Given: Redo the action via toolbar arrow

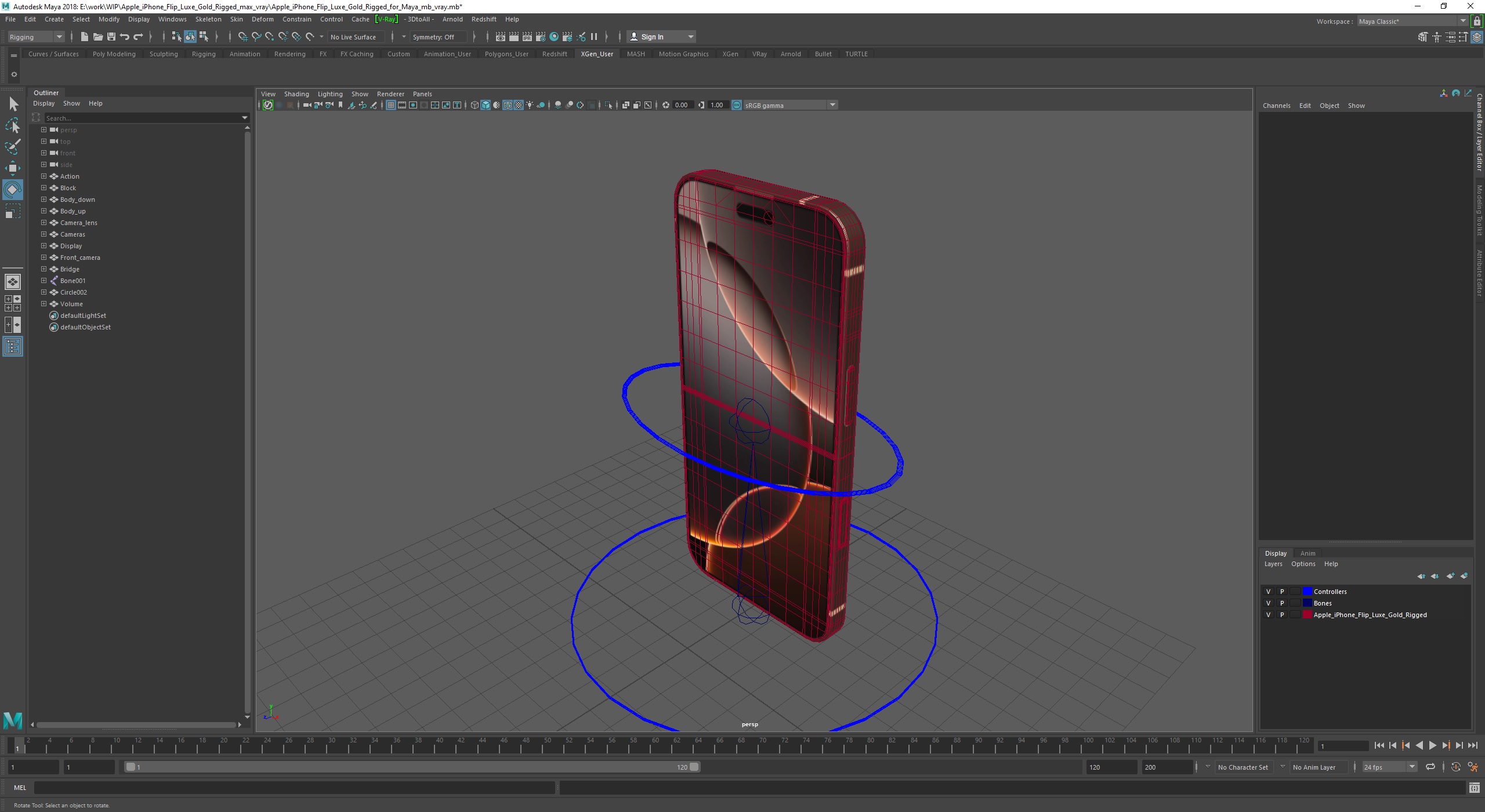Looking at the screenshot, I should point(138,37).
